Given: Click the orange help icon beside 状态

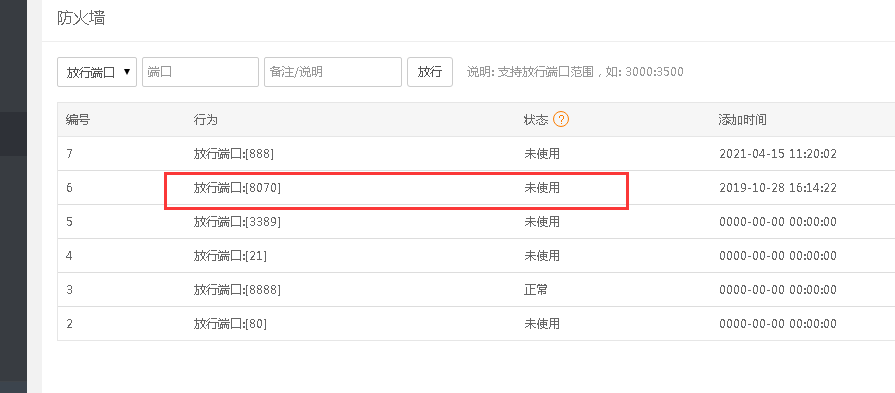Looking at the screenshot, I should pos(561,120).
